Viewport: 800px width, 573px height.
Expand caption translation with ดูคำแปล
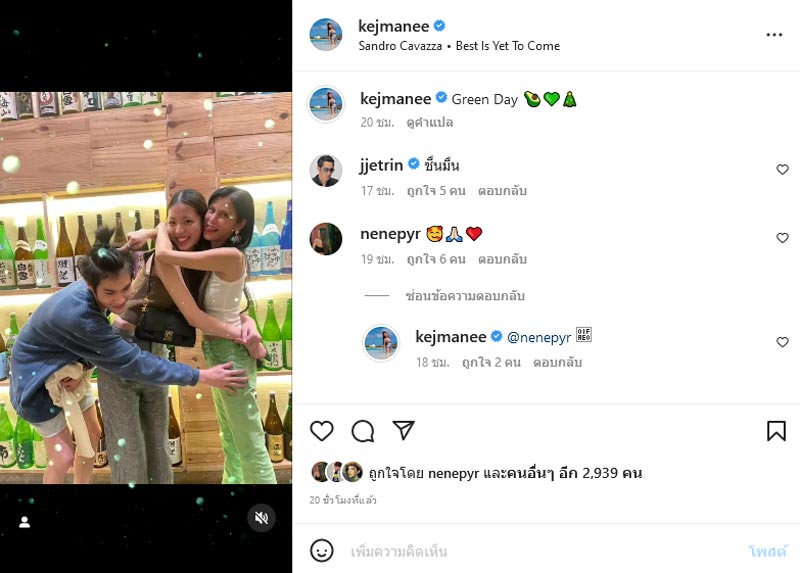click(430, 122)
